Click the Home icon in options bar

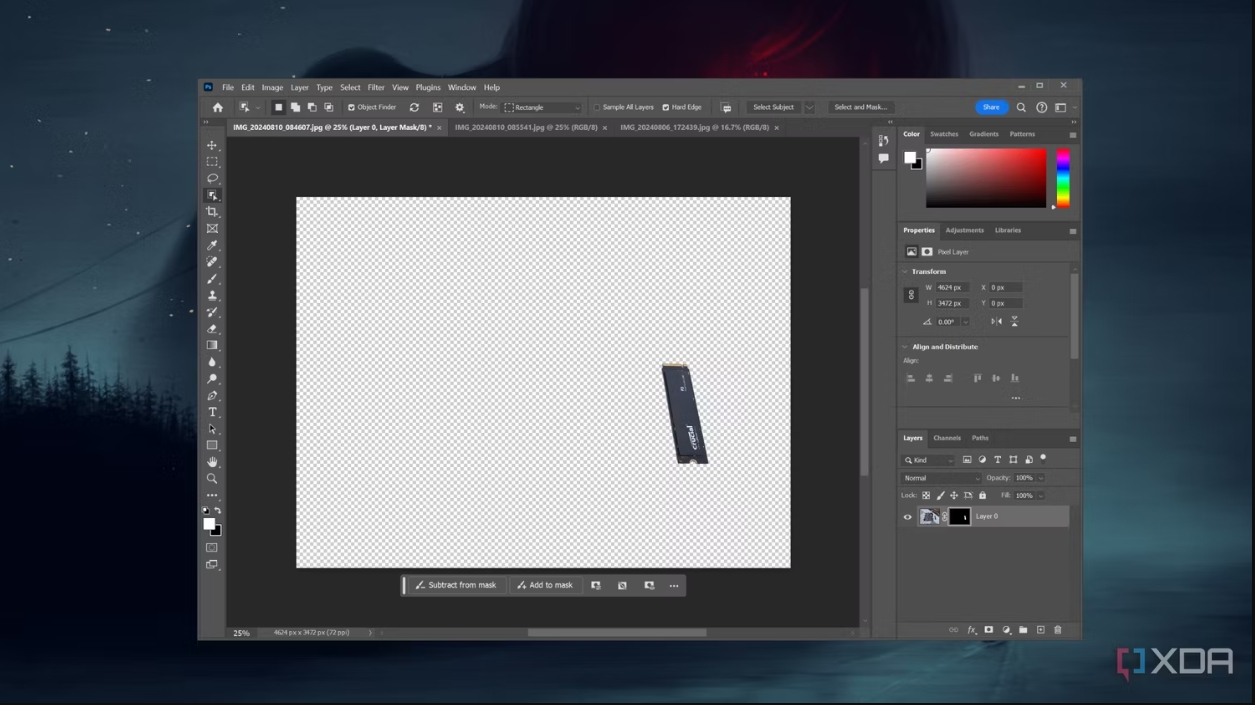point(218,107)
